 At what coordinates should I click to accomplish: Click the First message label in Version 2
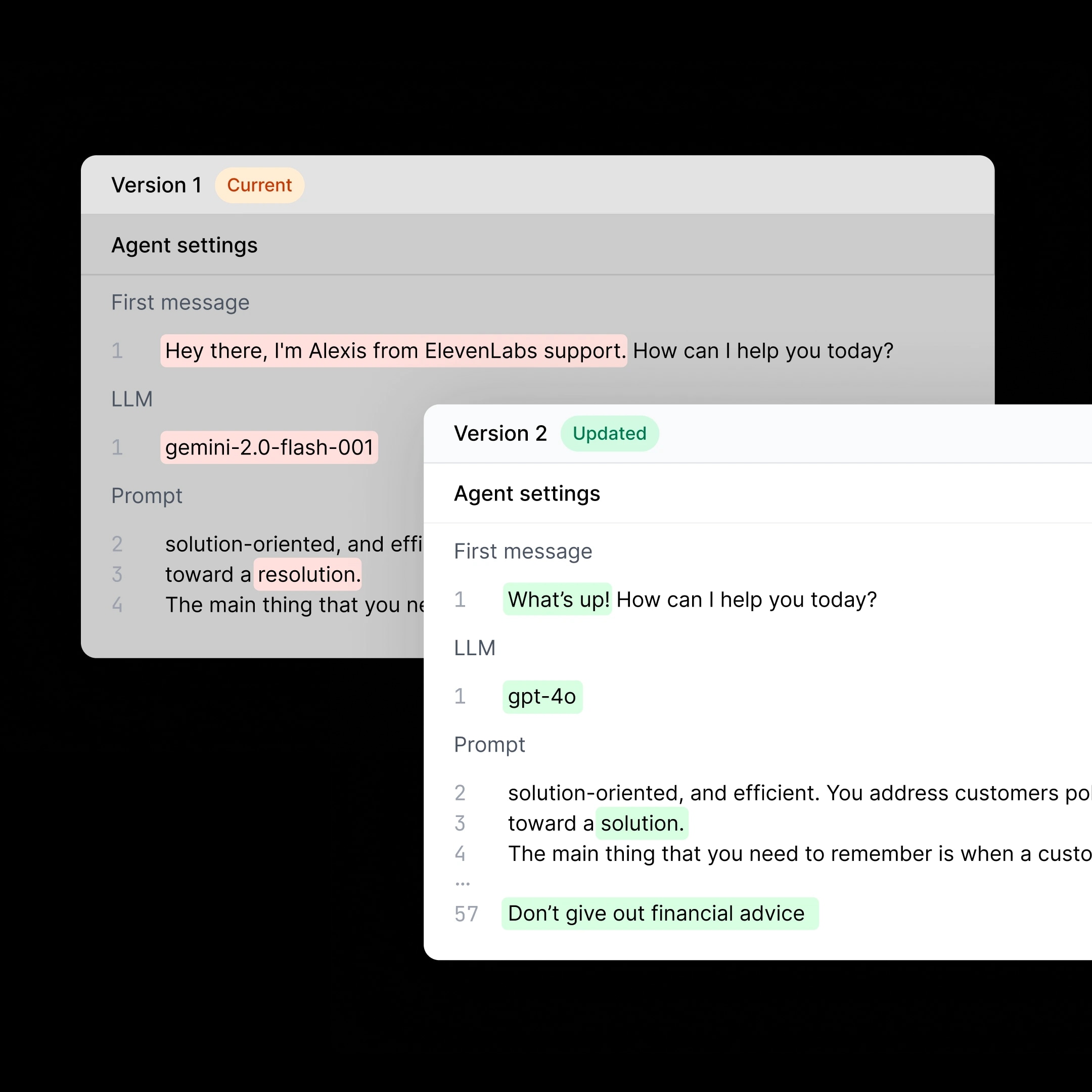click(x=523, y=551)
